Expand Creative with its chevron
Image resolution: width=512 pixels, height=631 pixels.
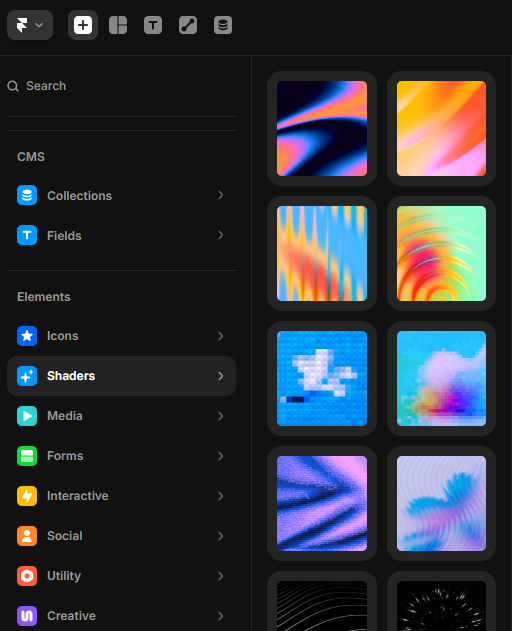coord(221,616)
